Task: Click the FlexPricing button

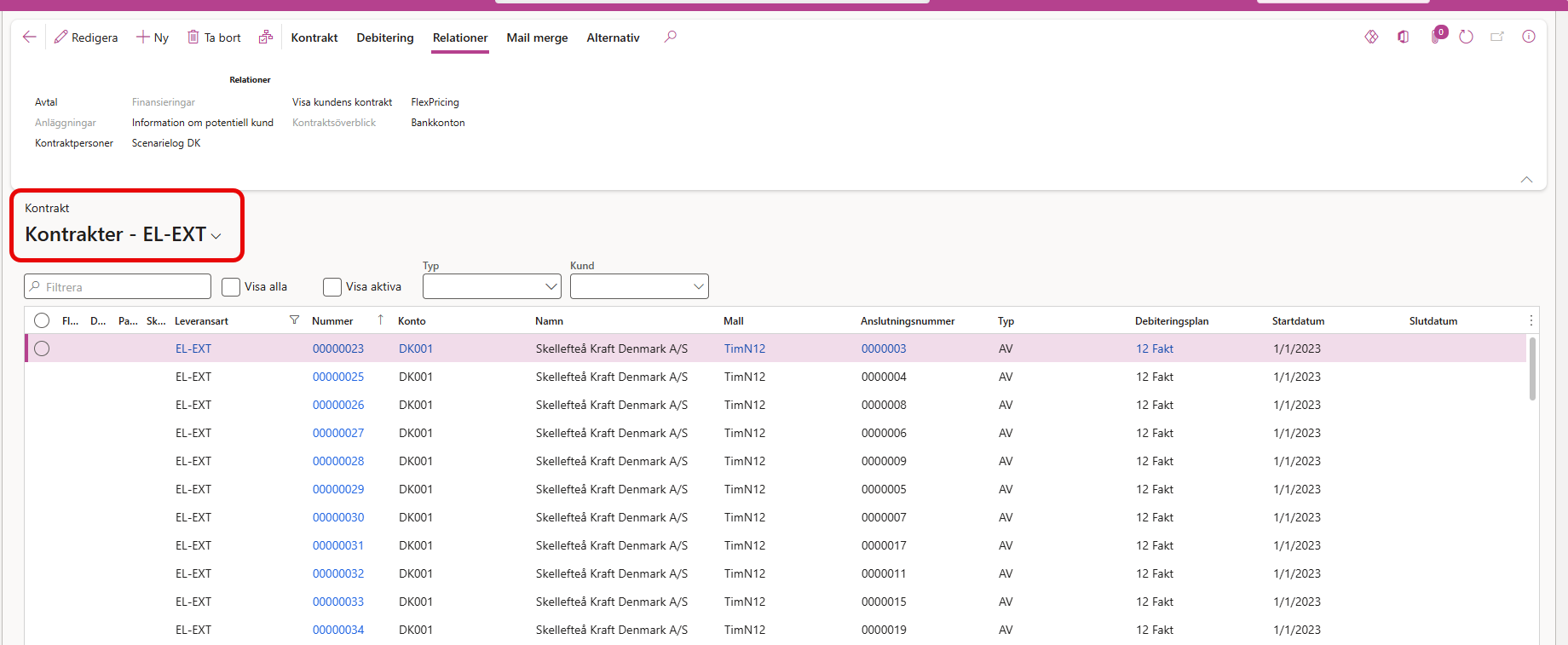Action: click(435, 102)
